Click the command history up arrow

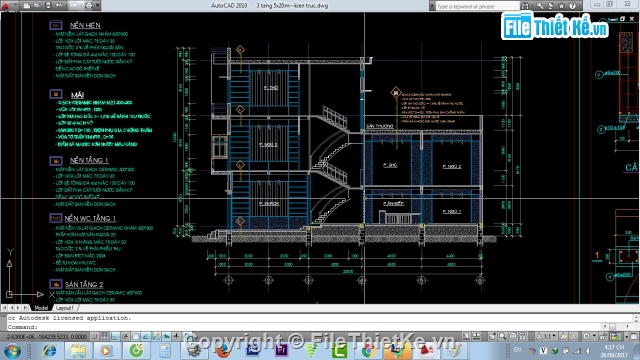tap(636, 317)
